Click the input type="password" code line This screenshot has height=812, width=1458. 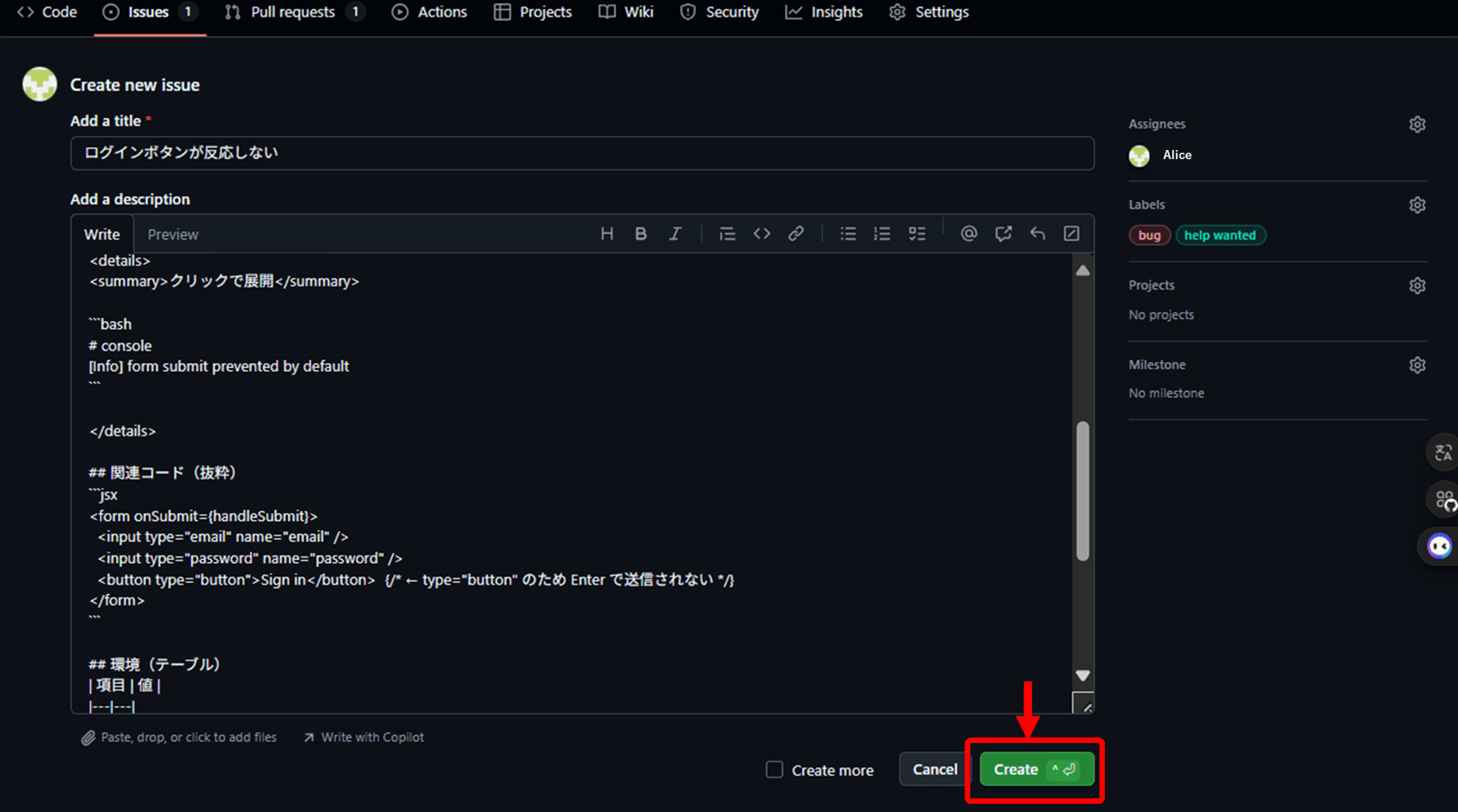pyautogui.click(x=250, y=558)
